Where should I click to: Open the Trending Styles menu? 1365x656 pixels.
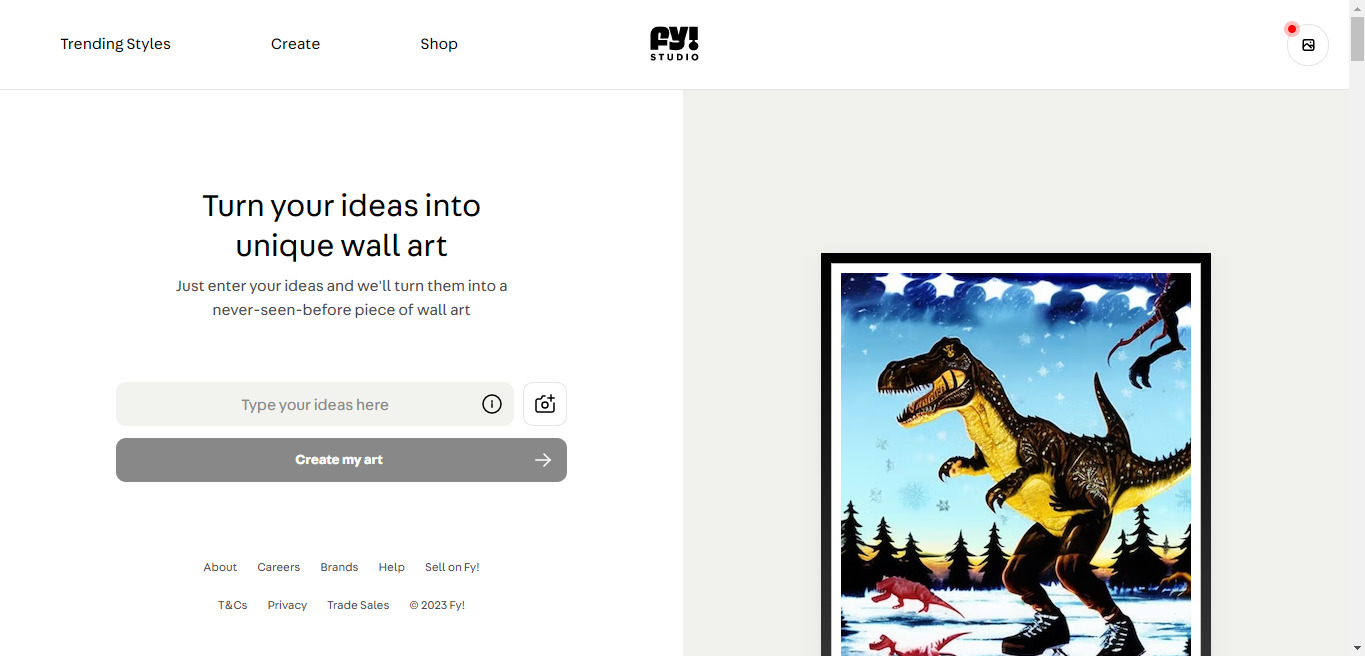[x=115, y=44]
